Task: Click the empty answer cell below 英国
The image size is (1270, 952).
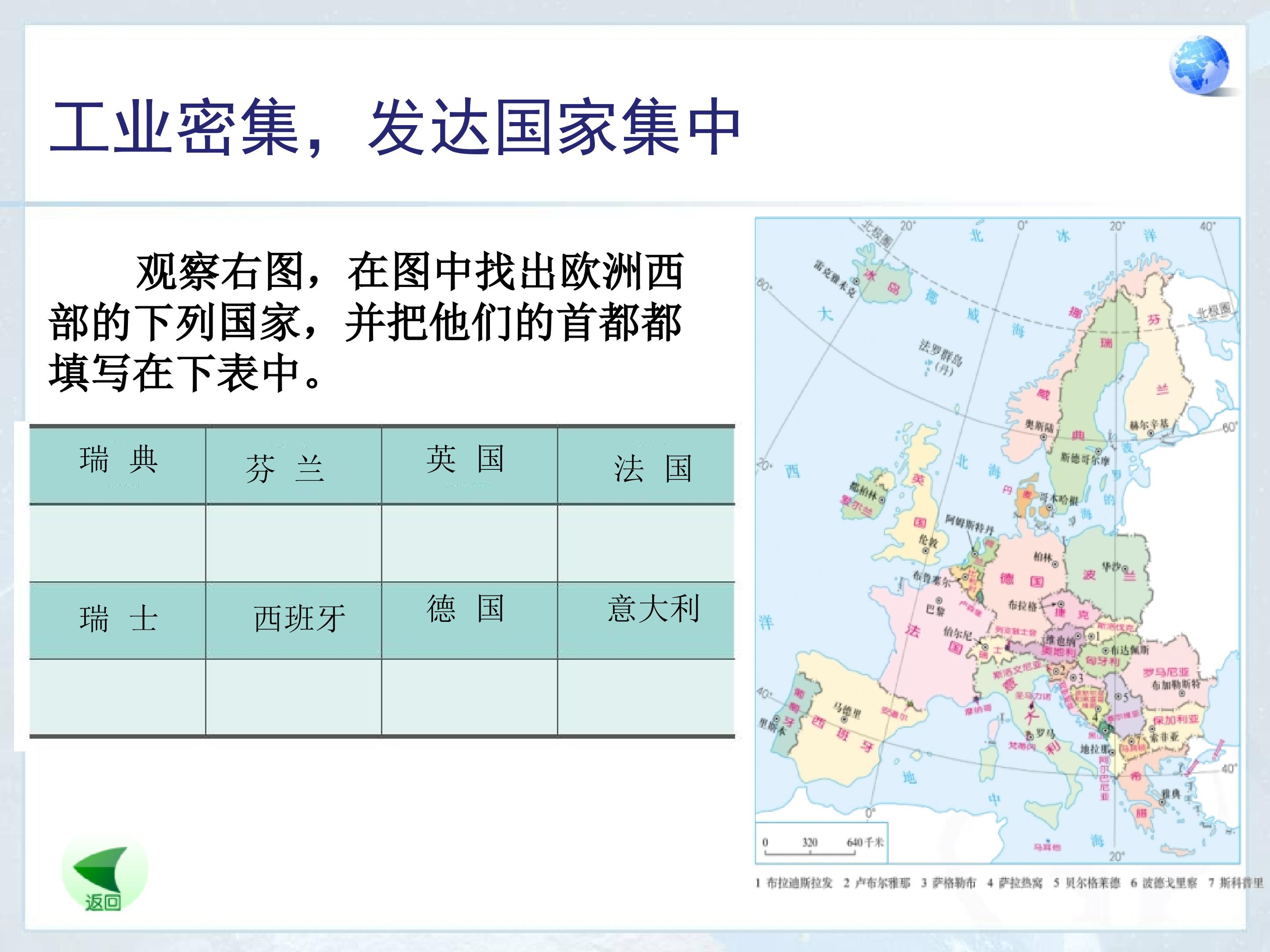Action: (469, 543)
